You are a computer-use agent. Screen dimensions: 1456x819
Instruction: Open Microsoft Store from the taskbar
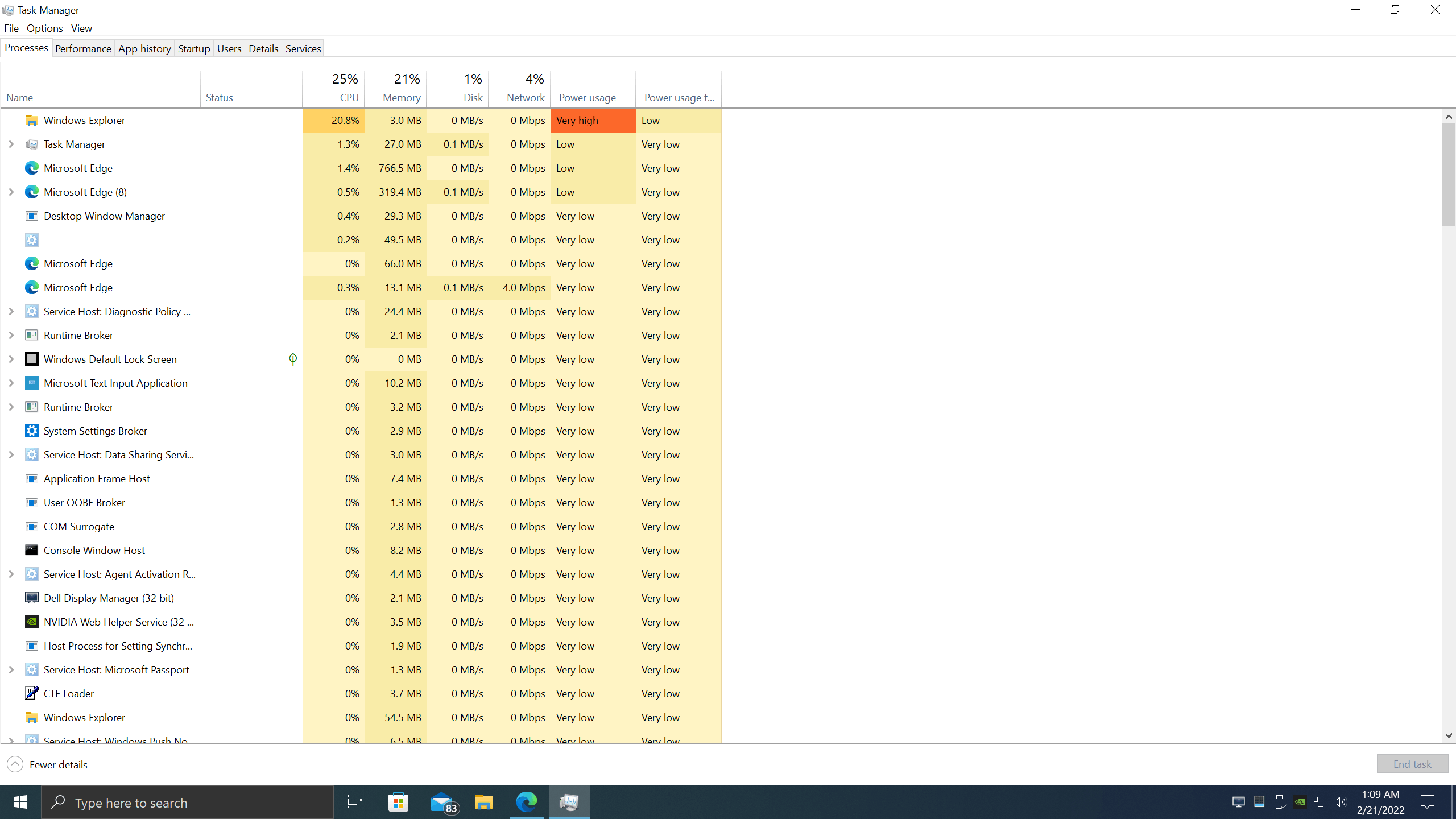click(398, 802)
